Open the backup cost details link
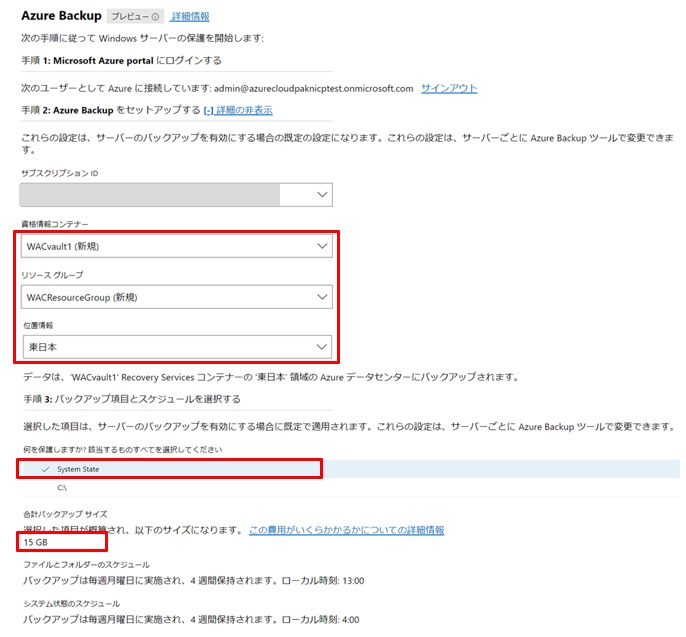This screenshot has width=686, height=637. [346, 530]
